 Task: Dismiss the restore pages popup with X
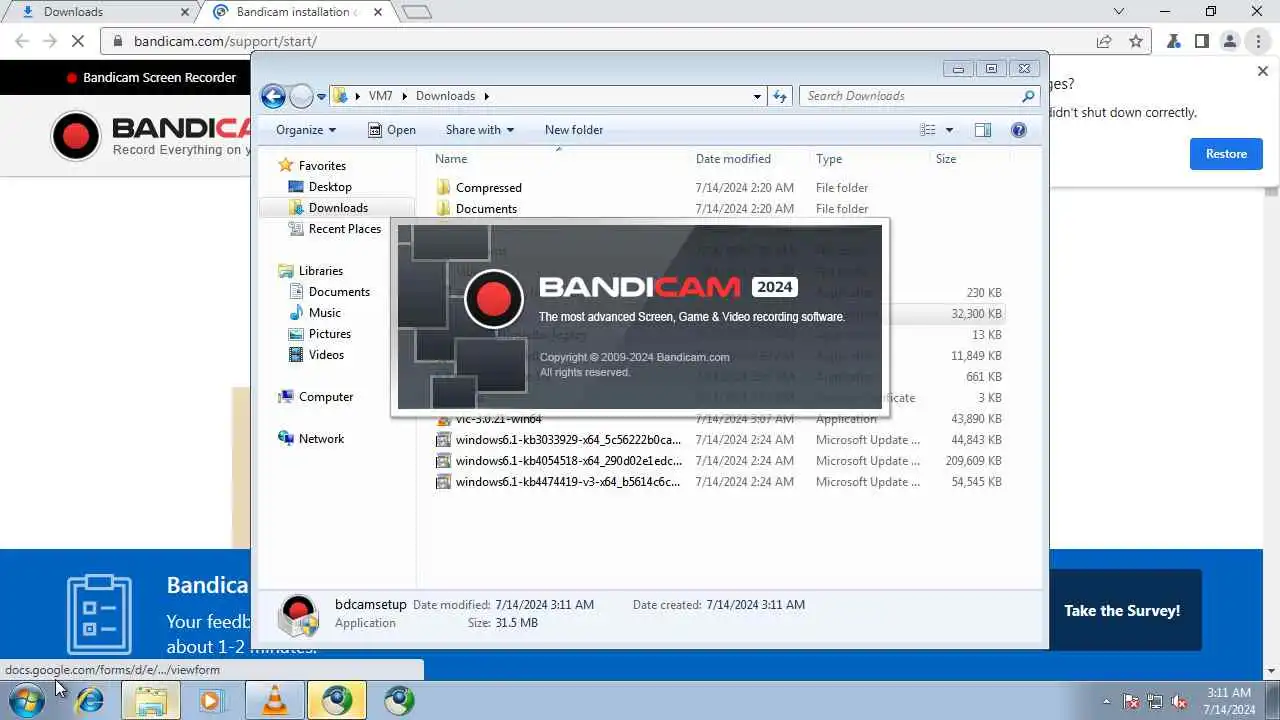click(x=1262, y=72)
